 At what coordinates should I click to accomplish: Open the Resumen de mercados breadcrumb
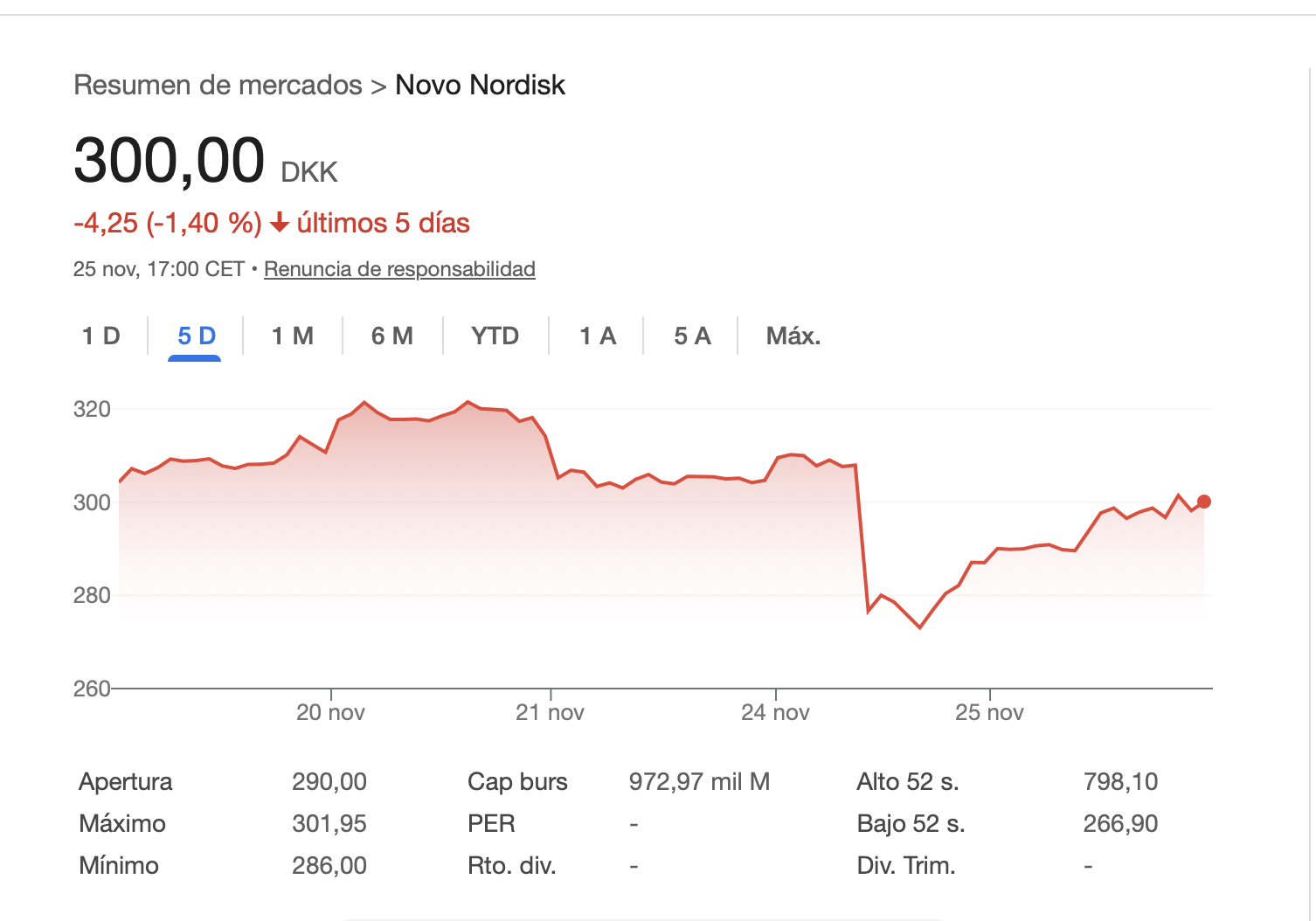[218, 85]
